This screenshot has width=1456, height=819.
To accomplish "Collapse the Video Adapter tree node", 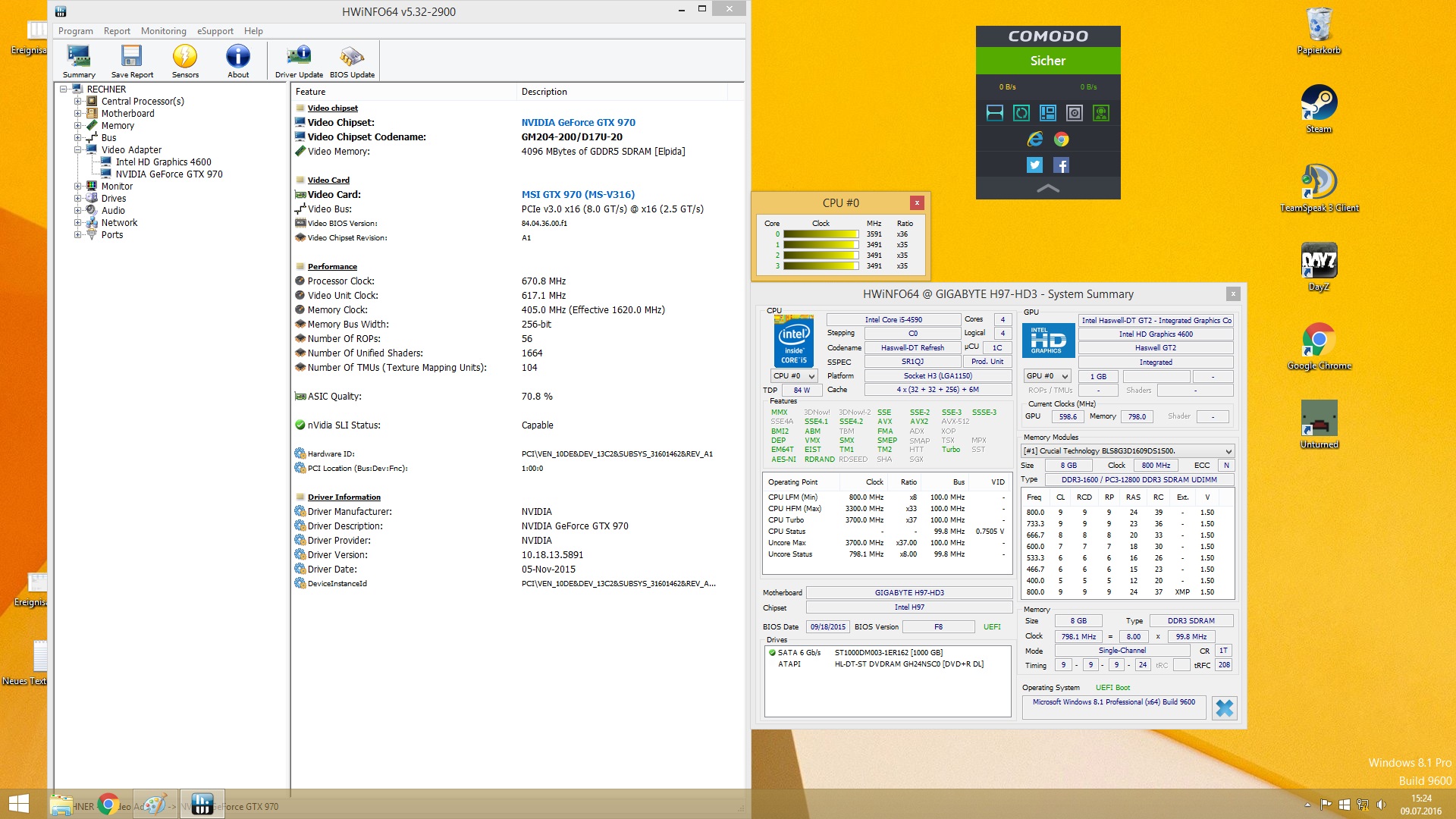I will pos(77,150).
